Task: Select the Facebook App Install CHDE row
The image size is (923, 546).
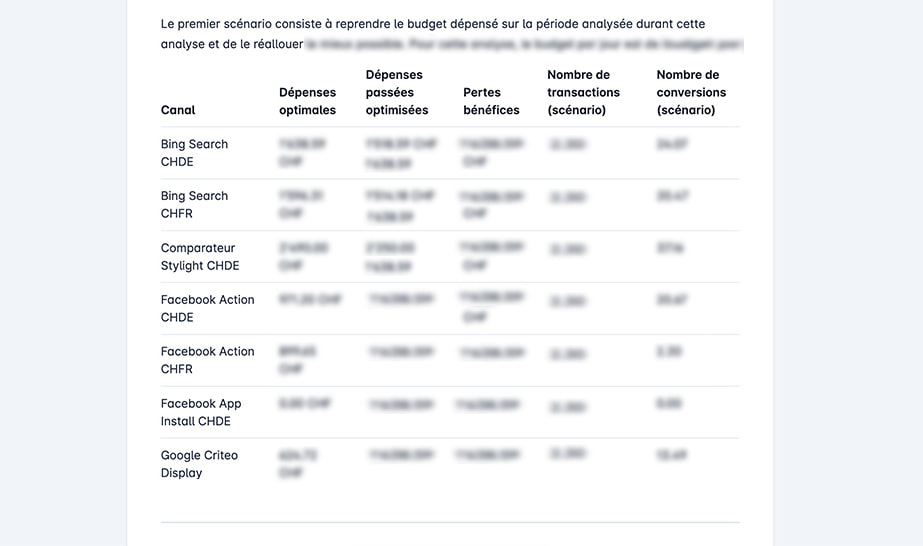Action: click(x=450, y=412)
